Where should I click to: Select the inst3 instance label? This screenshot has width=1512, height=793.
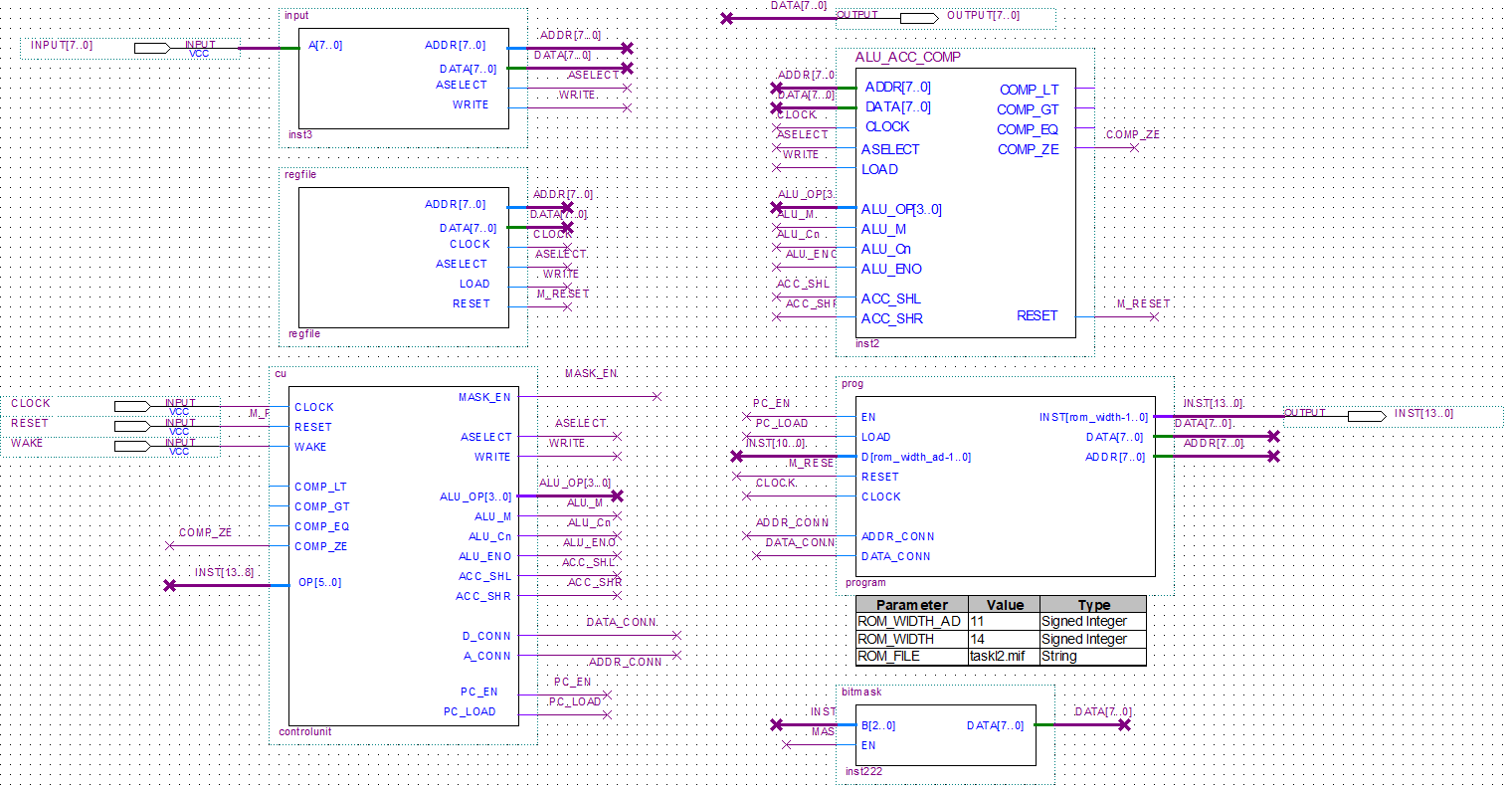[x=300, y=134]
